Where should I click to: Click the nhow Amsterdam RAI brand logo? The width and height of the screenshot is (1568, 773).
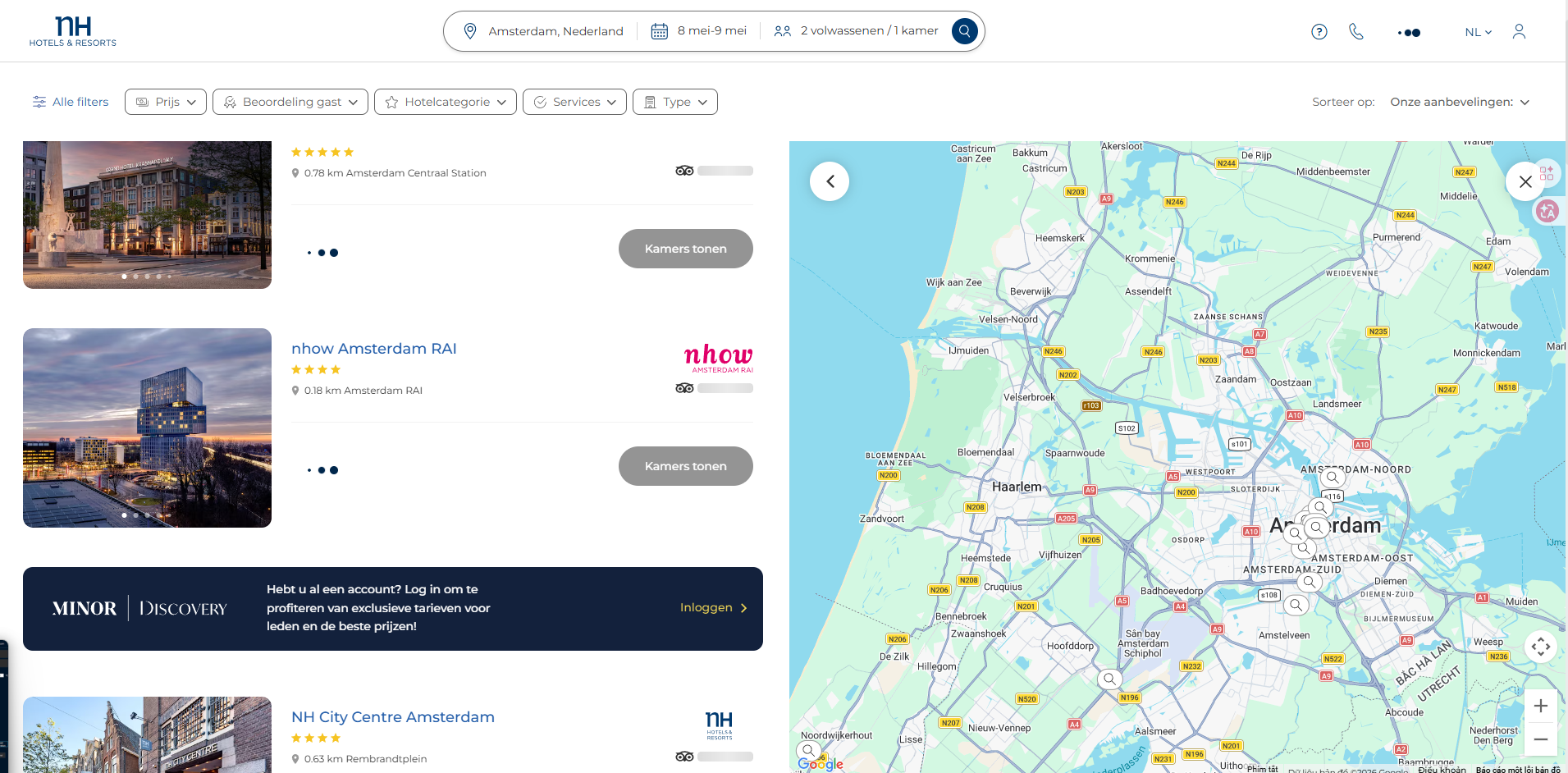coord(719,358)
